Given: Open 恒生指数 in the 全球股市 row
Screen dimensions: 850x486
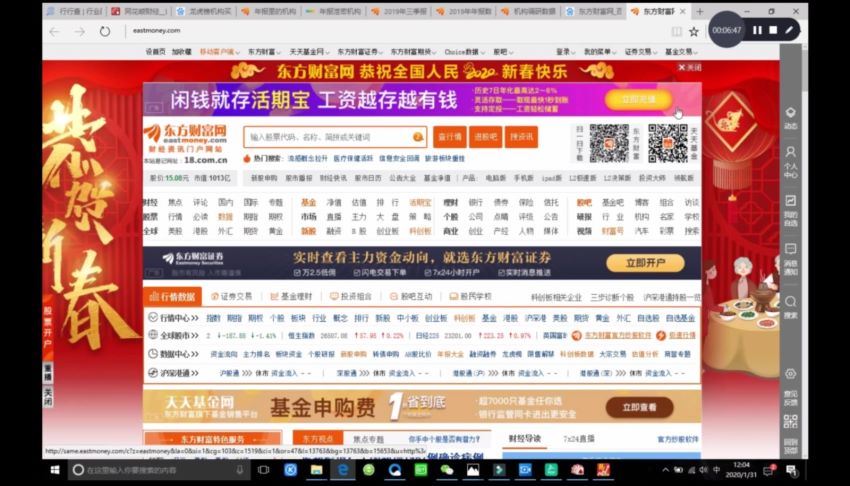Looking at the screenshot, I should (x=301, y=335).
